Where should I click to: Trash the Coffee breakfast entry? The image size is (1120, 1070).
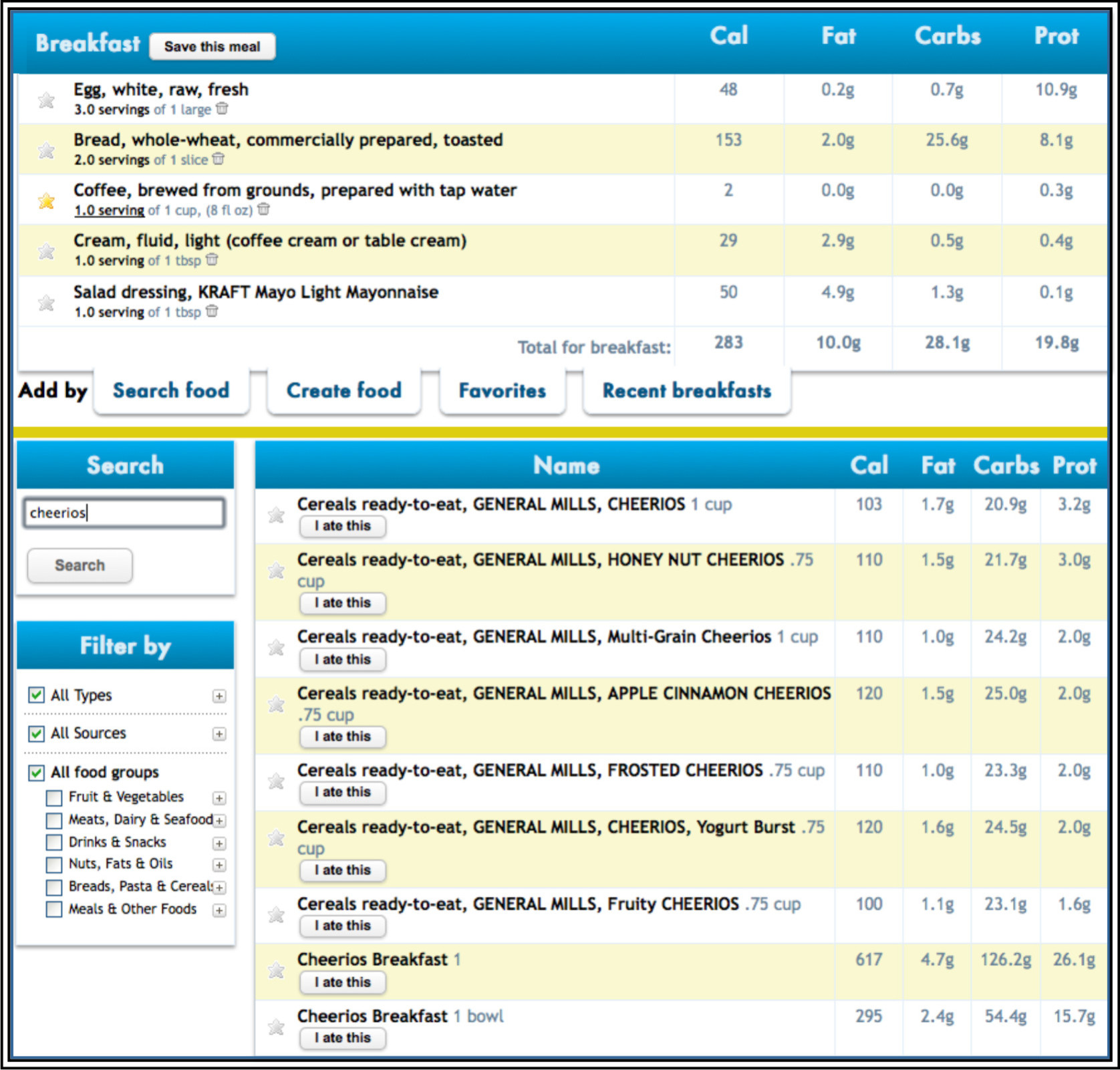coord(264,209)
